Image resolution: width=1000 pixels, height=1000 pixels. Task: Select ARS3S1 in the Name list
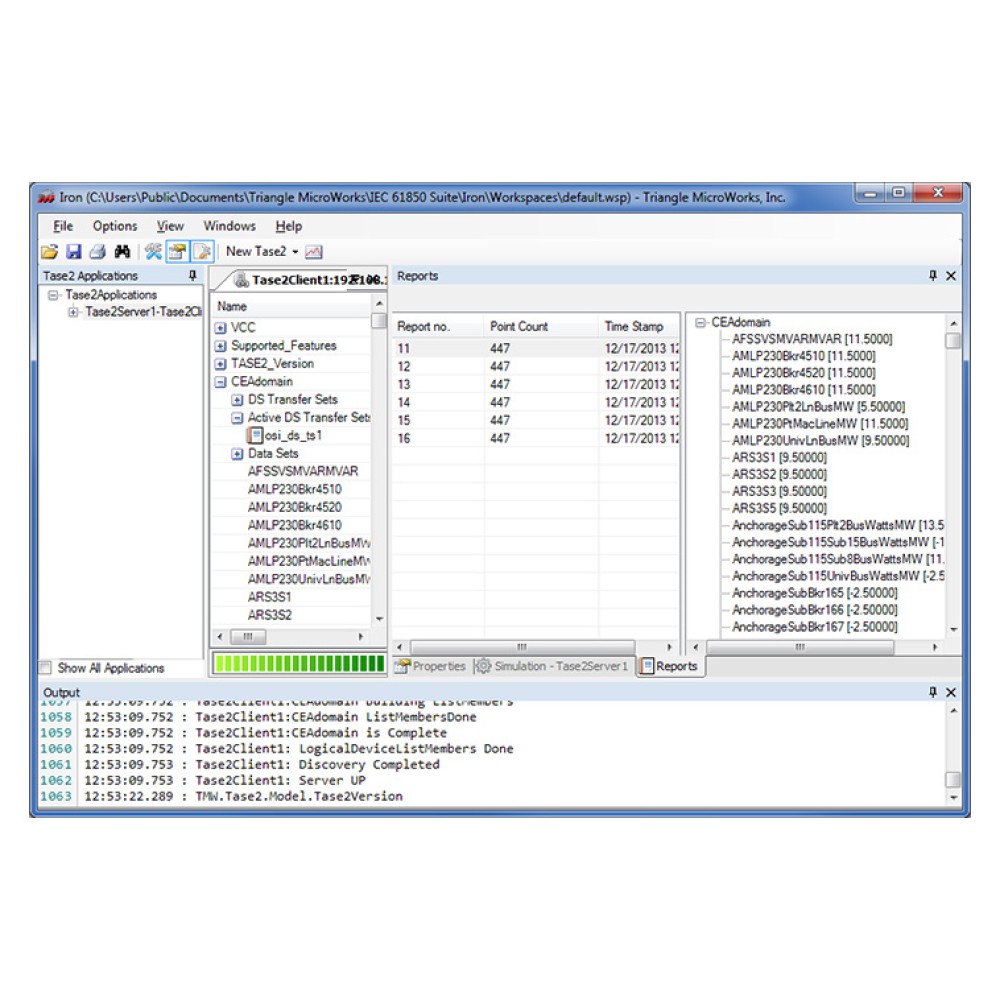click(x=269, y=597)
